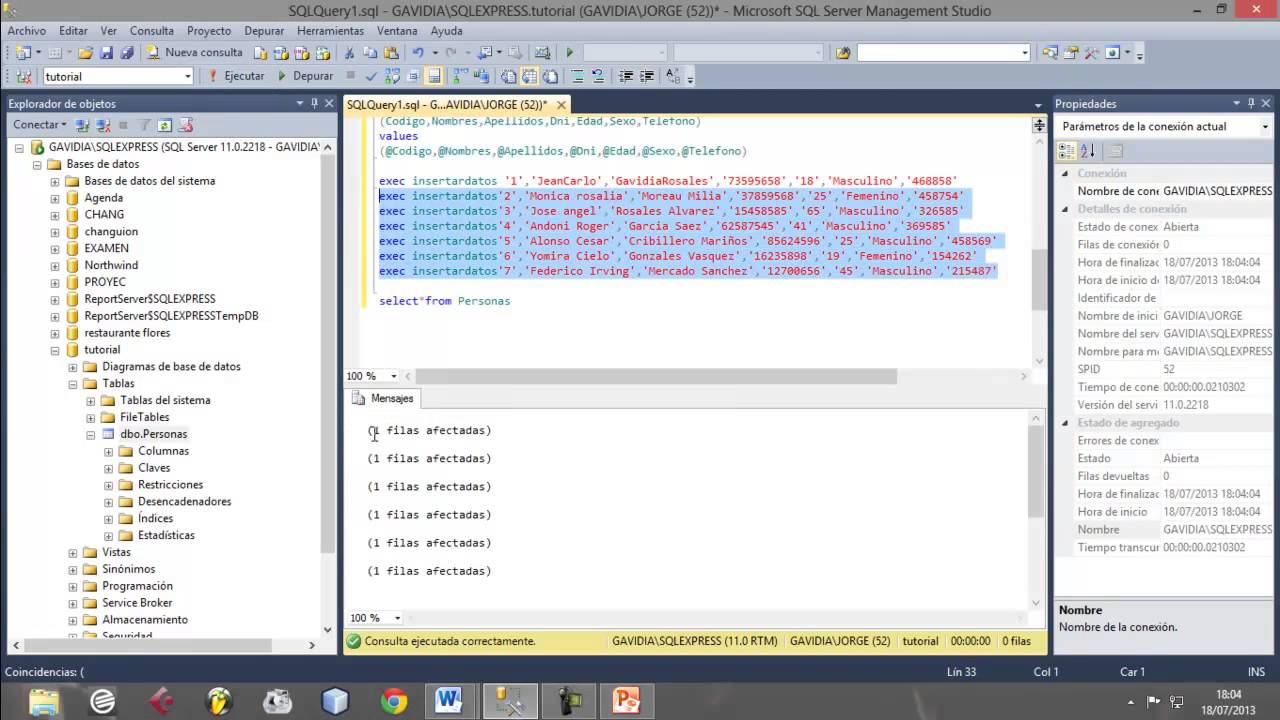
Task: Open the tutorial database dropdown
Action: point(187,76)
